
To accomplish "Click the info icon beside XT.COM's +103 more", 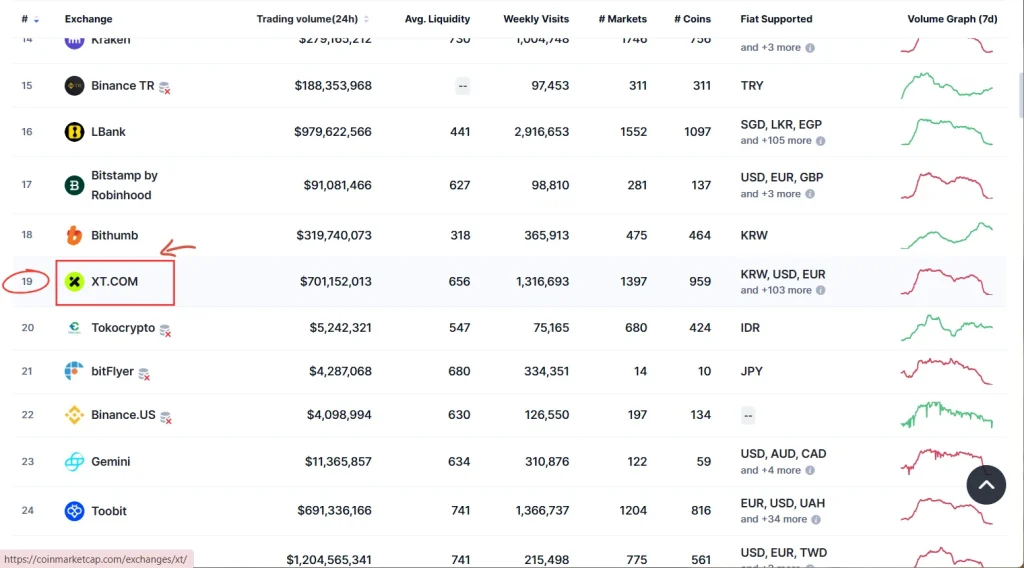I will click(821, 291).
